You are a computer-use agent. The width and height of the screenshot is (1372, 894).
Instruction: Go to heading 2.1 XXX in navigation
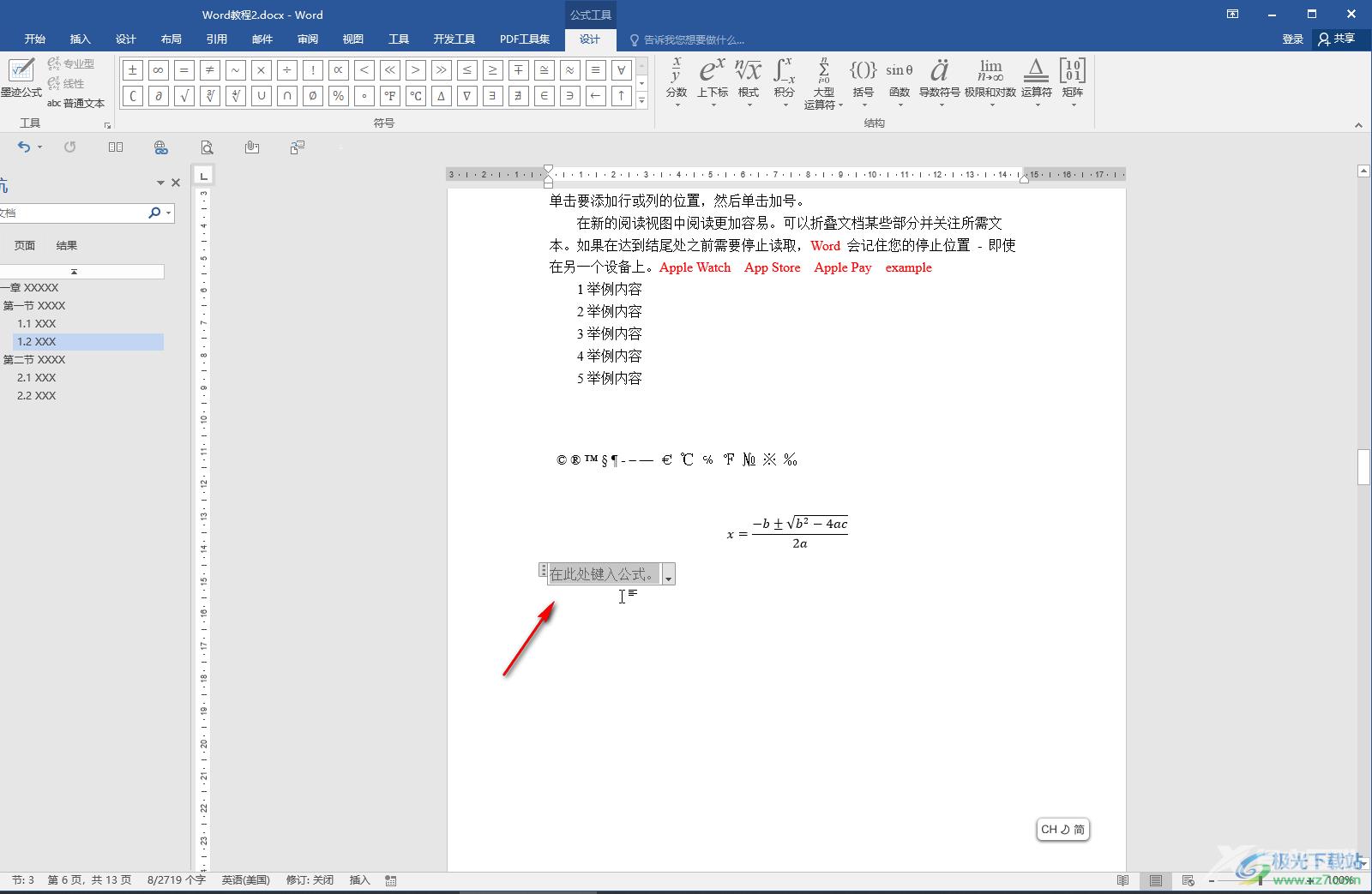[37, 377]
